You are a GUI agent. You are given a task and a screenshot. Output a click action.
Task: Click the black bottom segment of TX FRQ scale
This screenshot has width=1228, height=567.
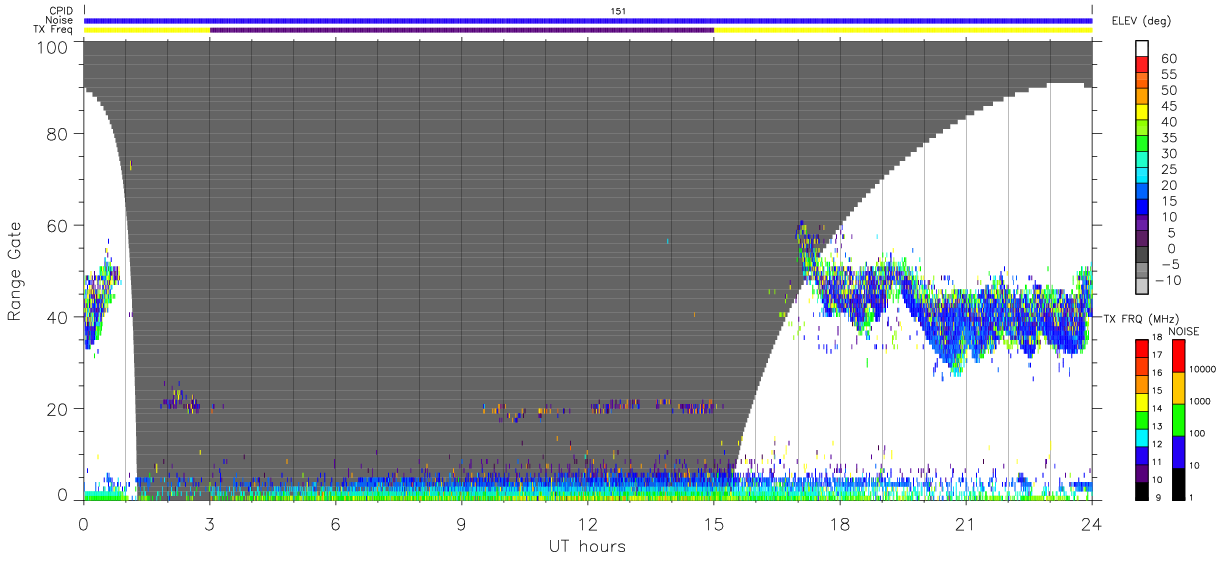coord(1141,490)
